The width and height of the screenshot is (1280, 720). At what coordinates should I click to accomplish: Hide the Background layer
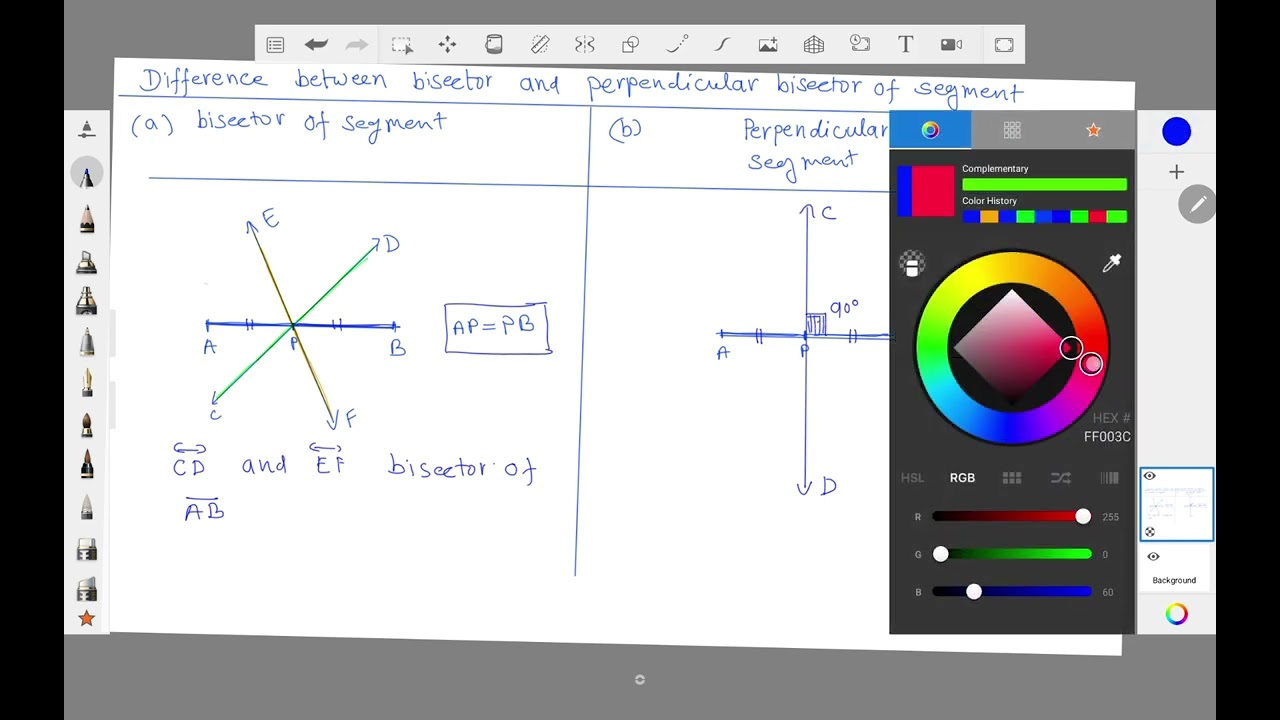(1153, 557)
